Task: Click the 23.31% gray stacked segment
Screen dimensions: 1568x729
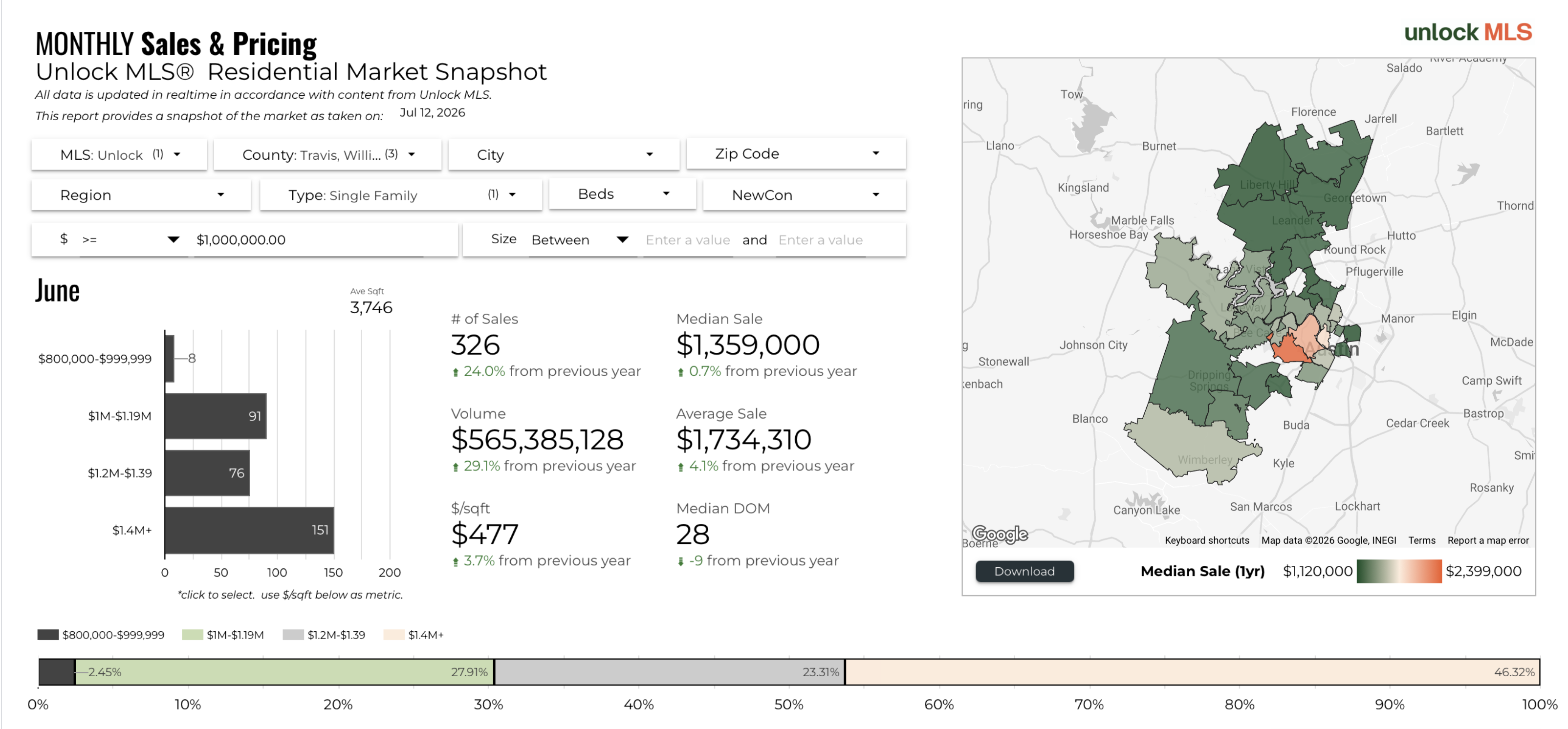Action: (670, 672)
